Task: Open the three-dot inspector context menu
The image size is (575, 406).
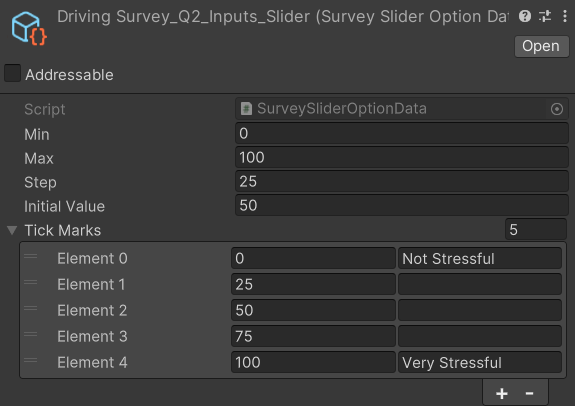Action: [565, 16]
